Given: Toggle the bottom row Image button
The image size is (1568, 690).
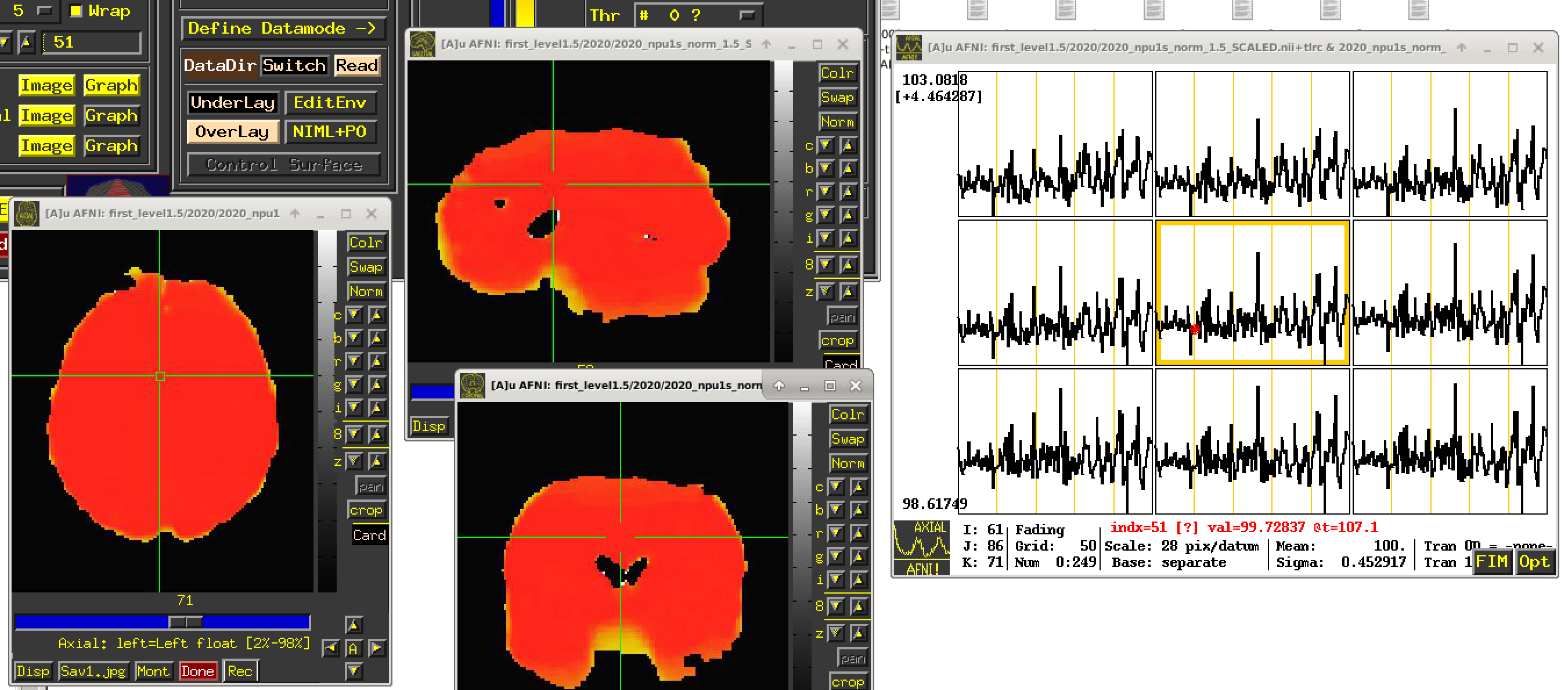Looking at the screenshot, I should tap(47, 146).
